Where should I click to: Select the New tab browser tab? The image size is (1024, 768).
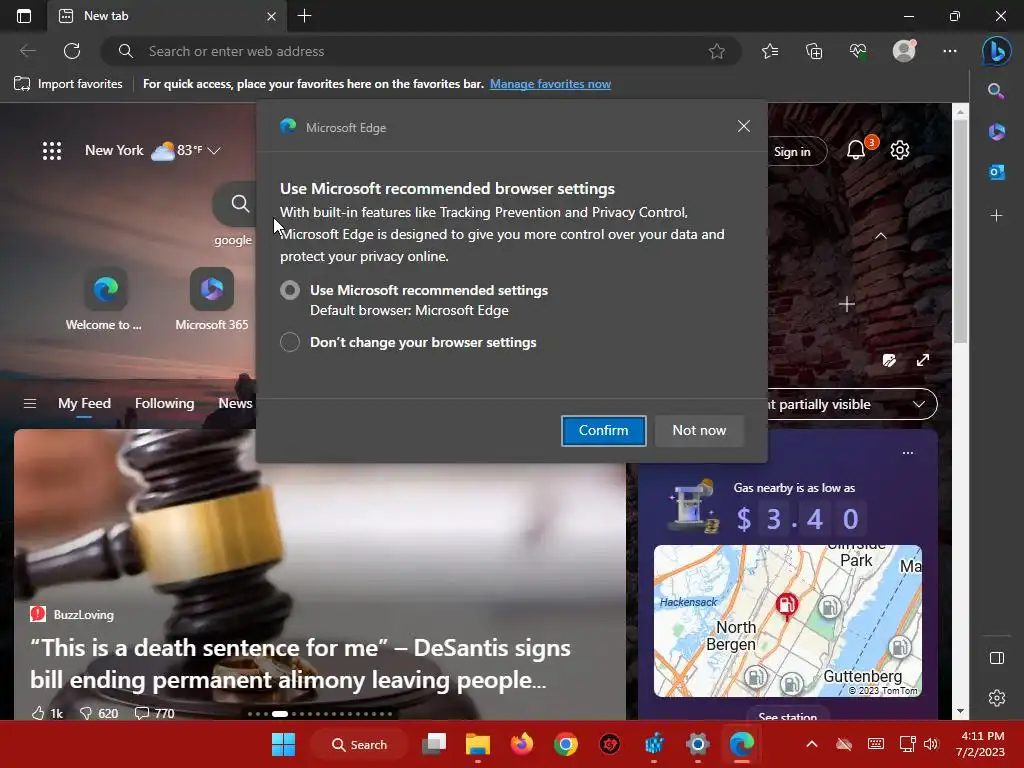tap(167, 16)
